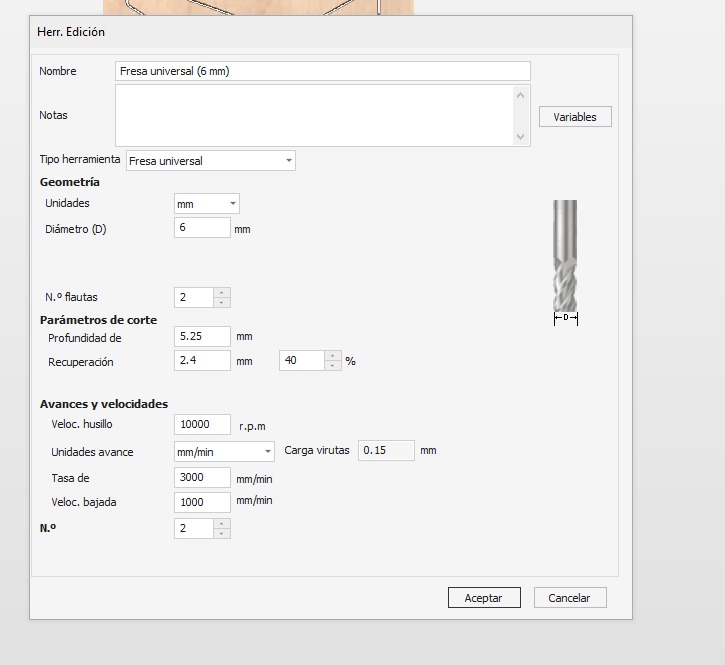
Task: Decrease N.º flautas with down arrow
Action: (x=222, y=302)
